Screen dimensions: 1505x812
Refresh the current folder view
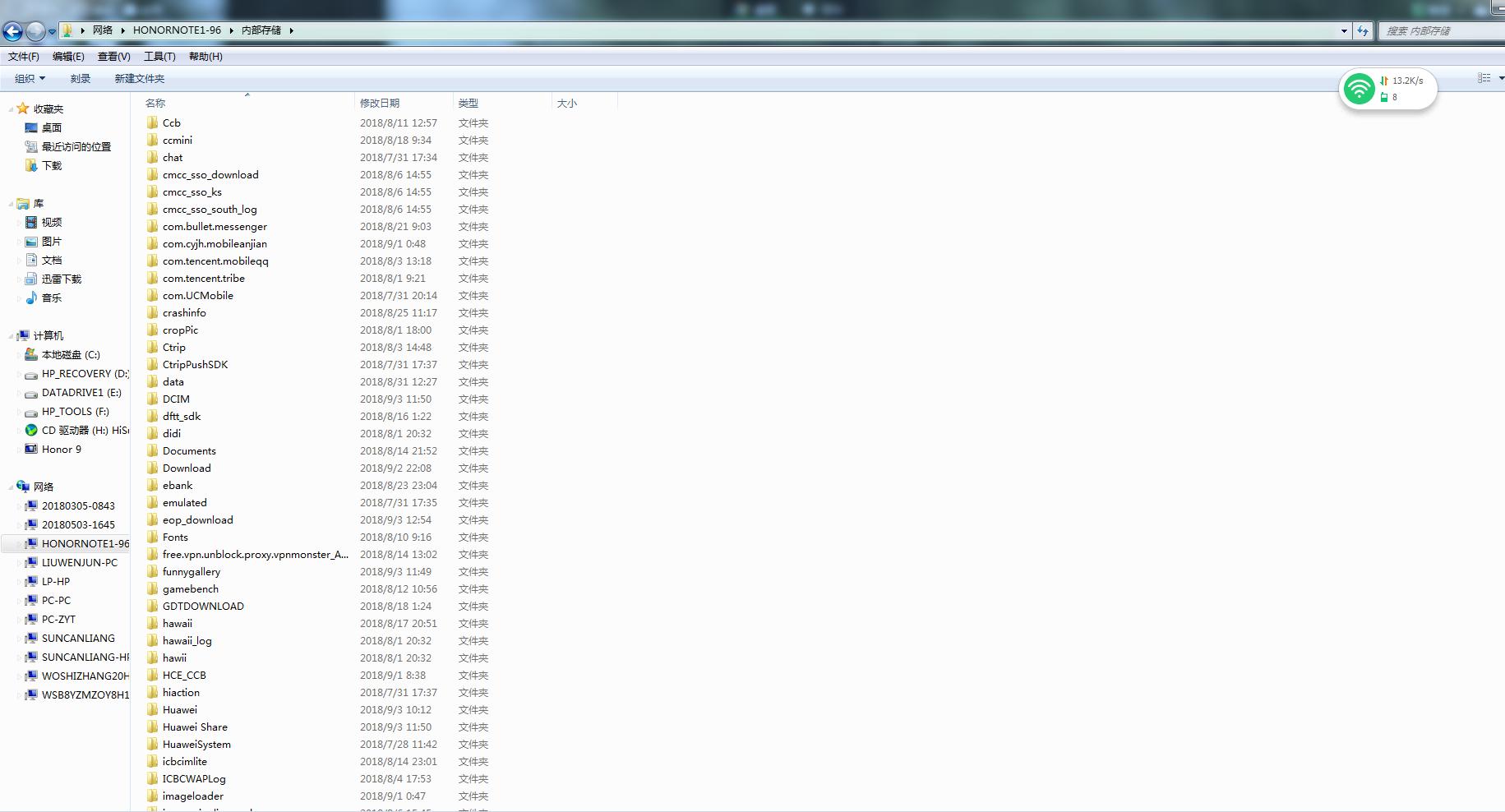(1363, 30)
